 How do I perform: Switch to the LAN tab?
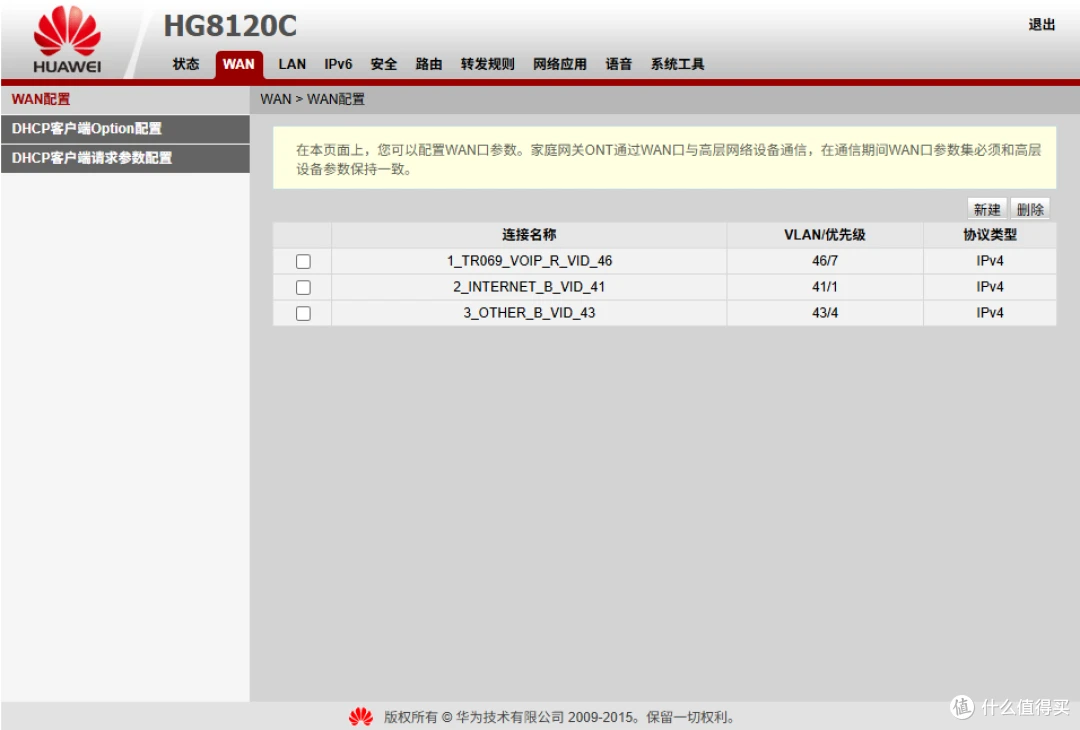[x=292, y=64]
